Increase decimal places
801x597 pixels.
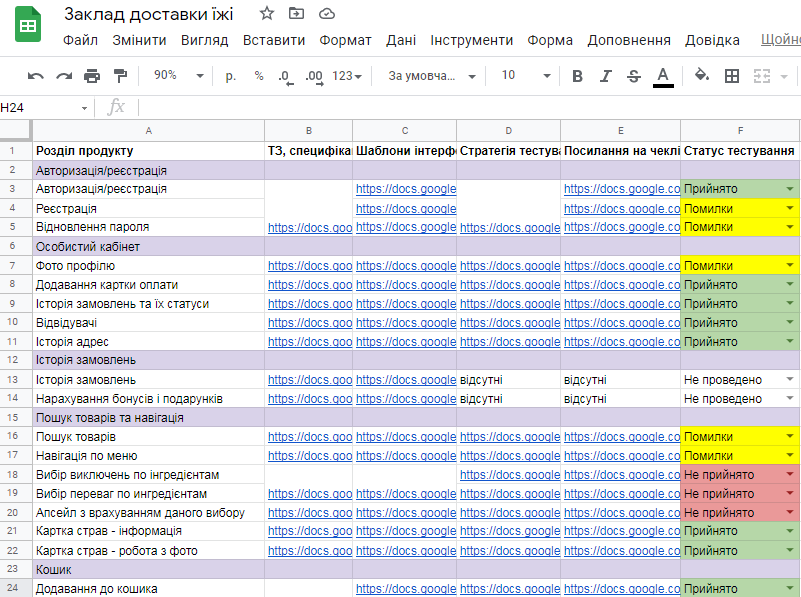(x=314, y=77)
